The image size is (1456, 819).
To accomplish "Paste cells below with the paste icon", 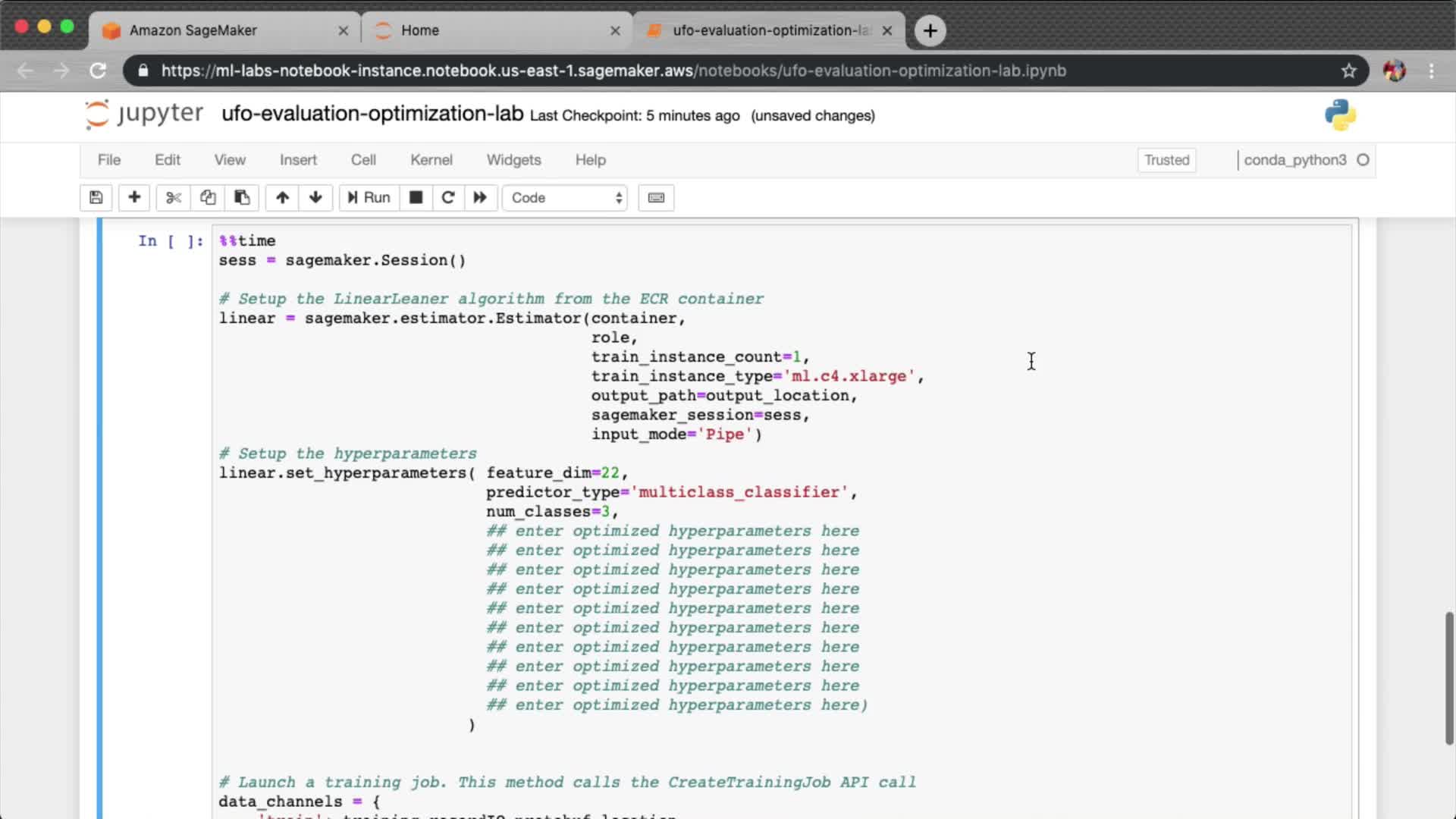I will (x=242, y=198).
